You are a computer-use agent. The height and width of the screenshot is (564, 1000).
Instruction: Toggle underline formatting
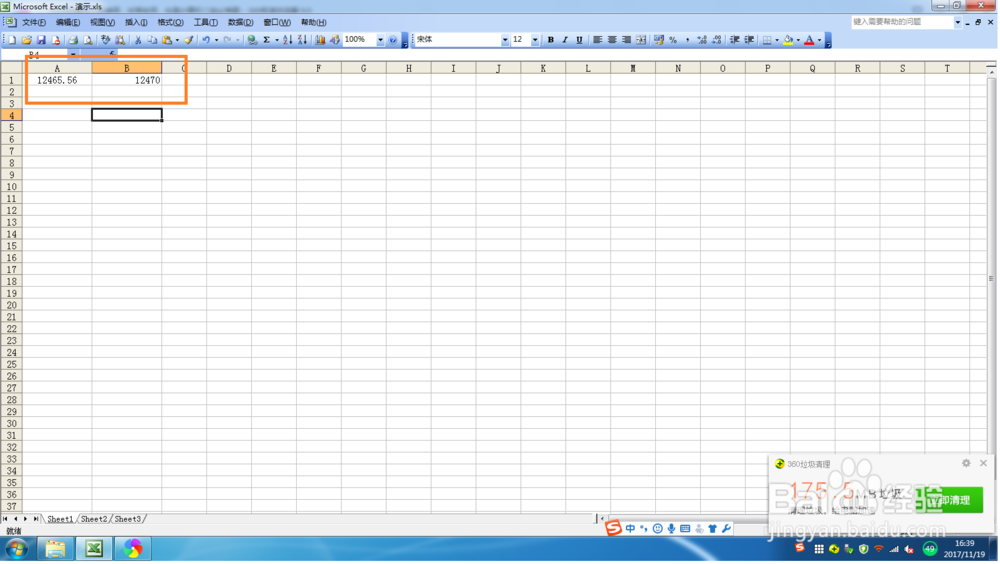(580, 40)
